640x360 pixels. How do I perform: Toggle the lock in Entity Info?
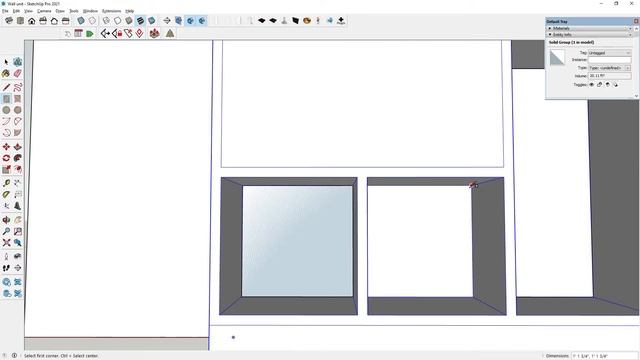tap(599, 84)
